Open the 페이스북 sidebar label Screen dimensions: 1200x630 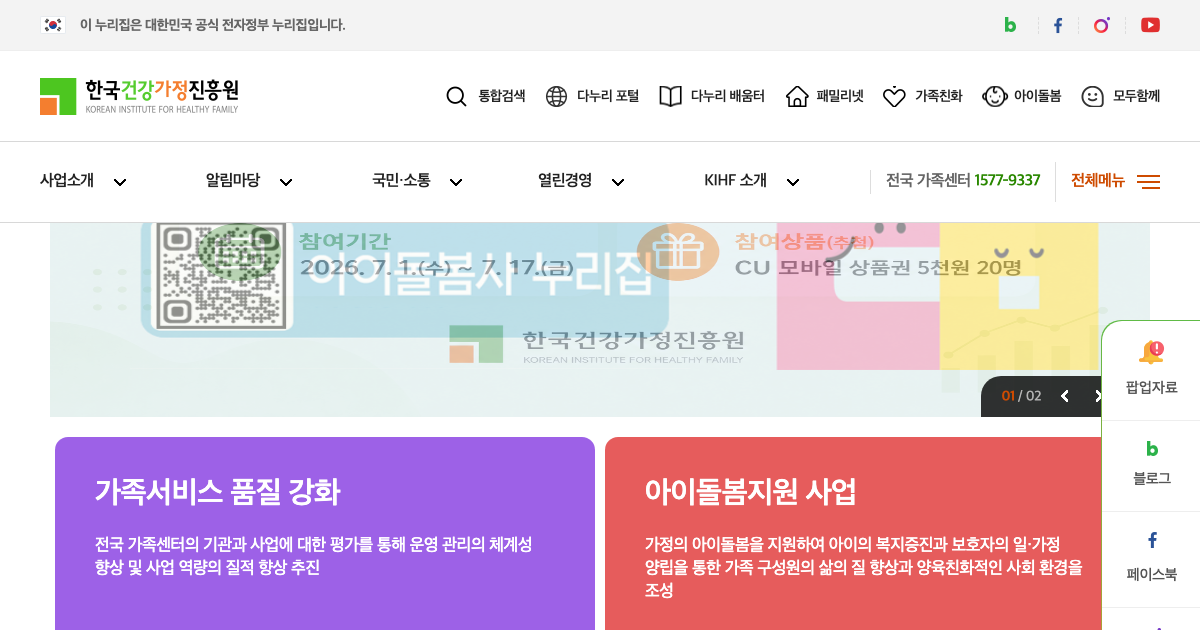(1152, 575)
